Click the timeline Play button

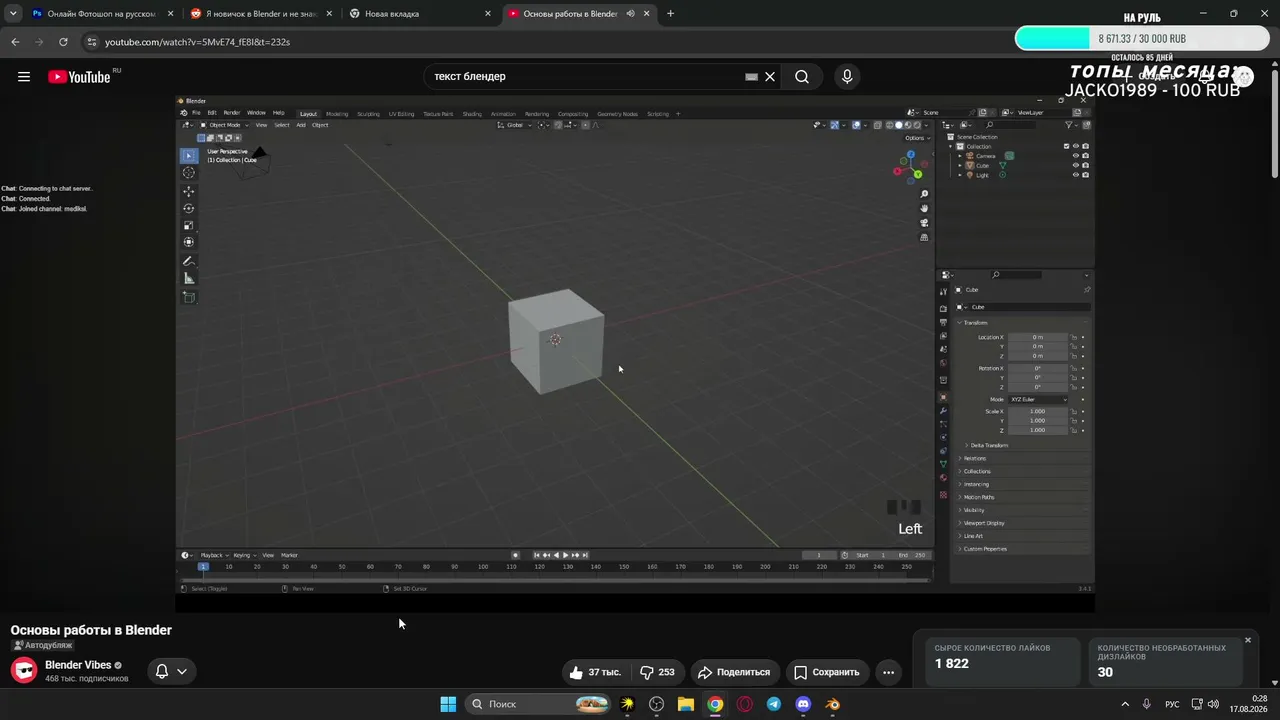pyautogui.click(x=566, y=555)
